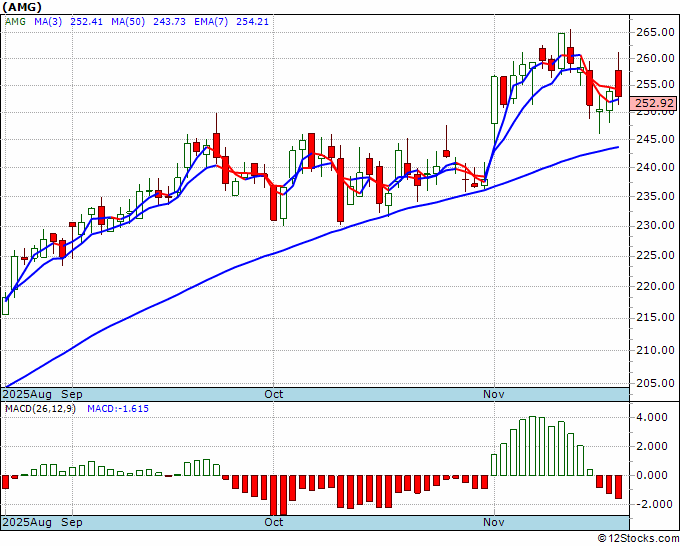Click the 235.00 price axis label
Screen dimensions: 680x546
[655, 196]
